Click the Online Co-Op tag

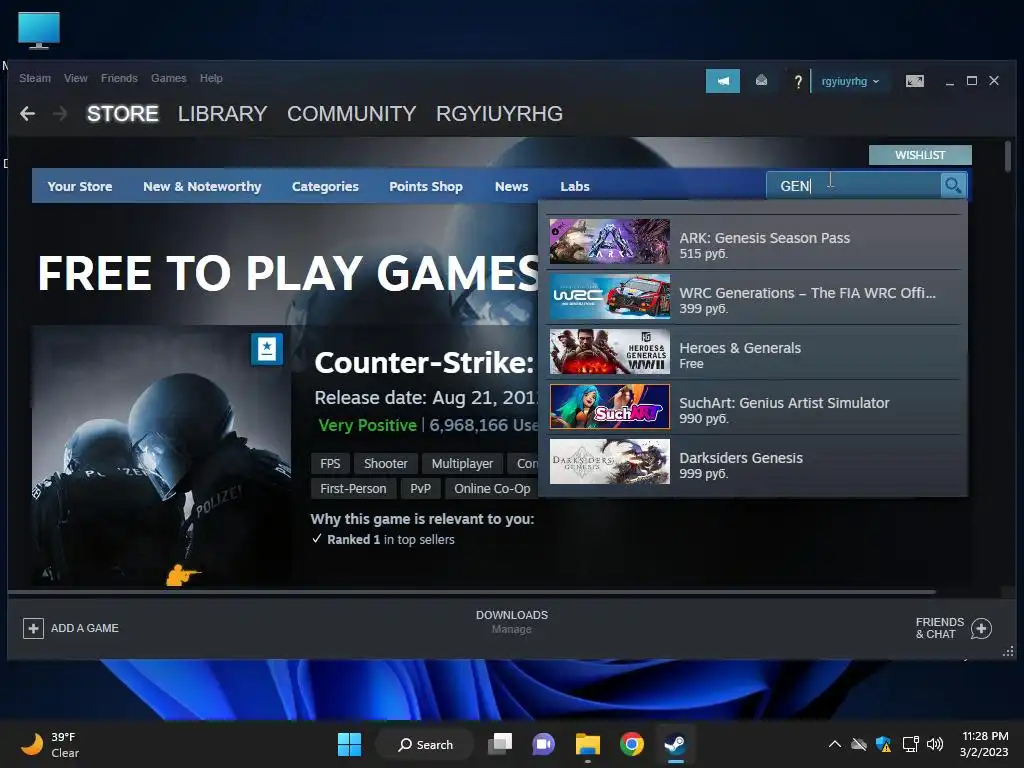pos(492,488)
